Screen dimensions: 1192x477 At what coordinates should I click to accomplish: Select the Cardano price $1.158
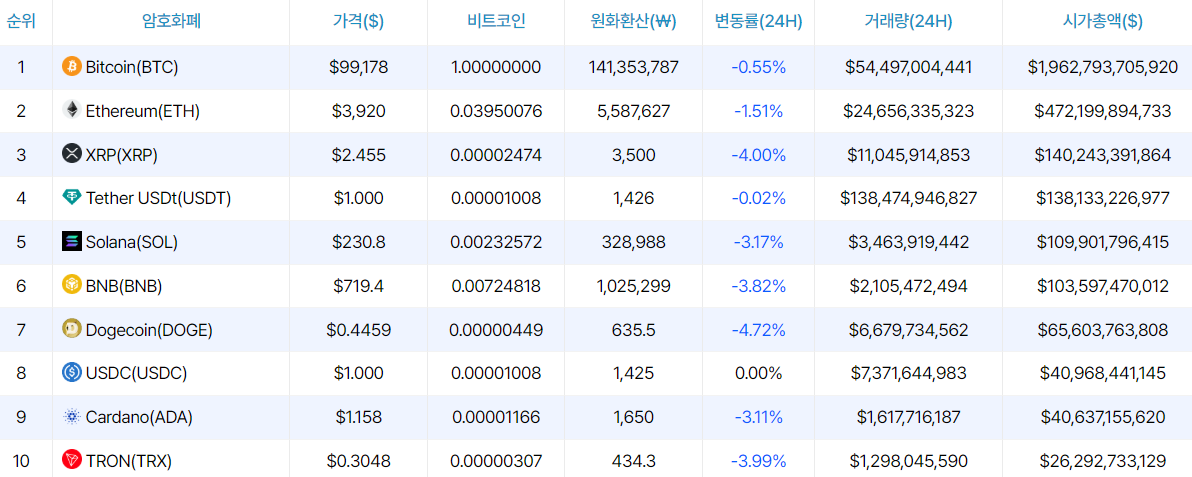pos(359,418)
